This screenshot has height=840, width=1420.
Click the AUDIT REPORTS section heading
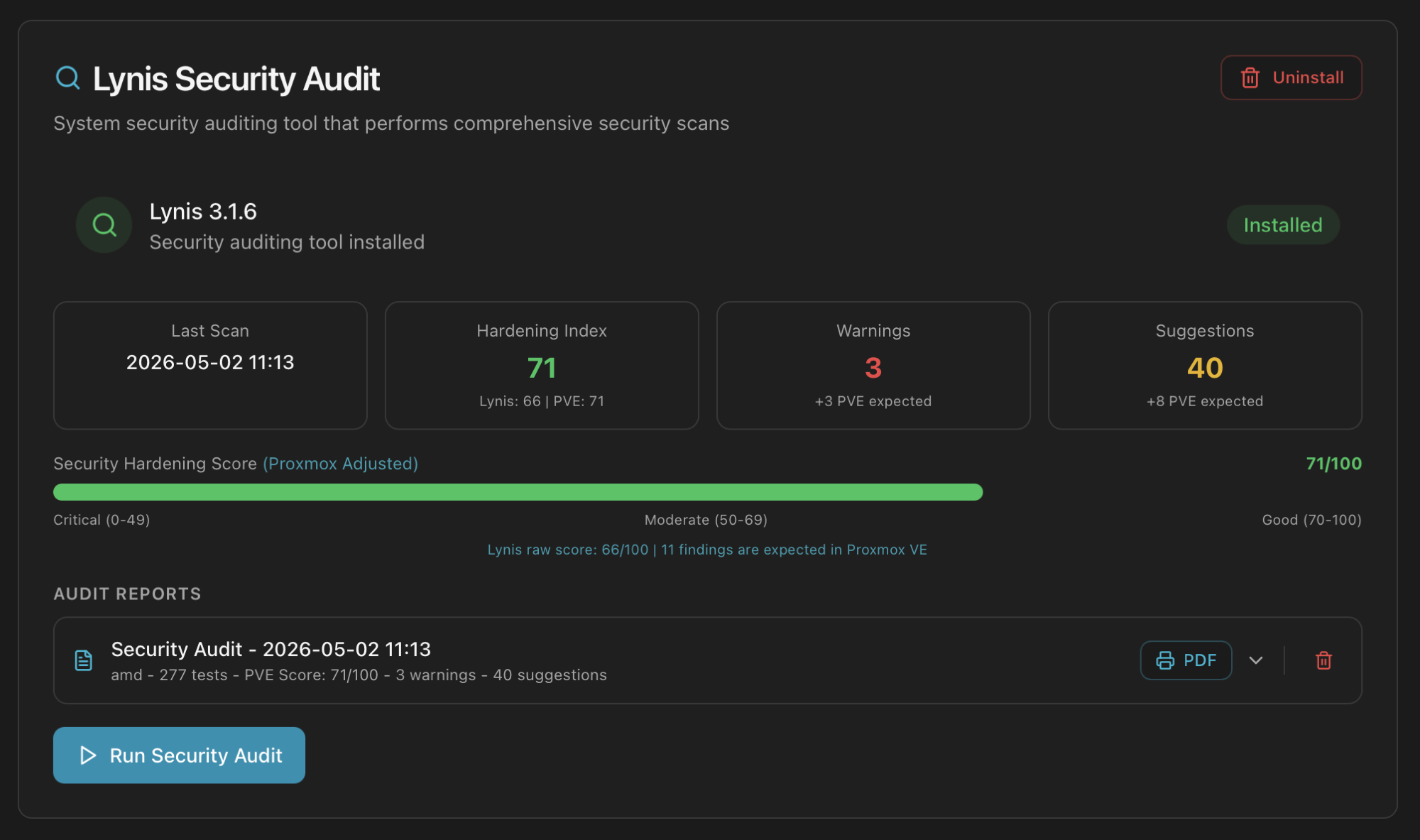tap(127, 594)
